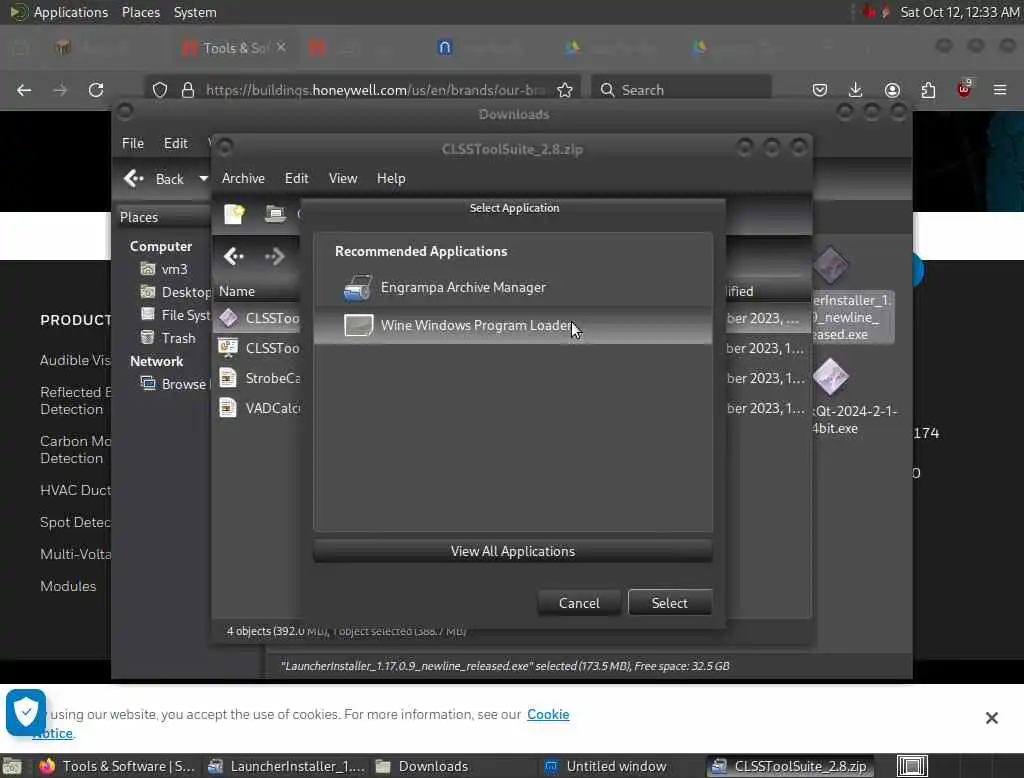Click the workspace switcher in the bottom panel

(x=912, y=766)
